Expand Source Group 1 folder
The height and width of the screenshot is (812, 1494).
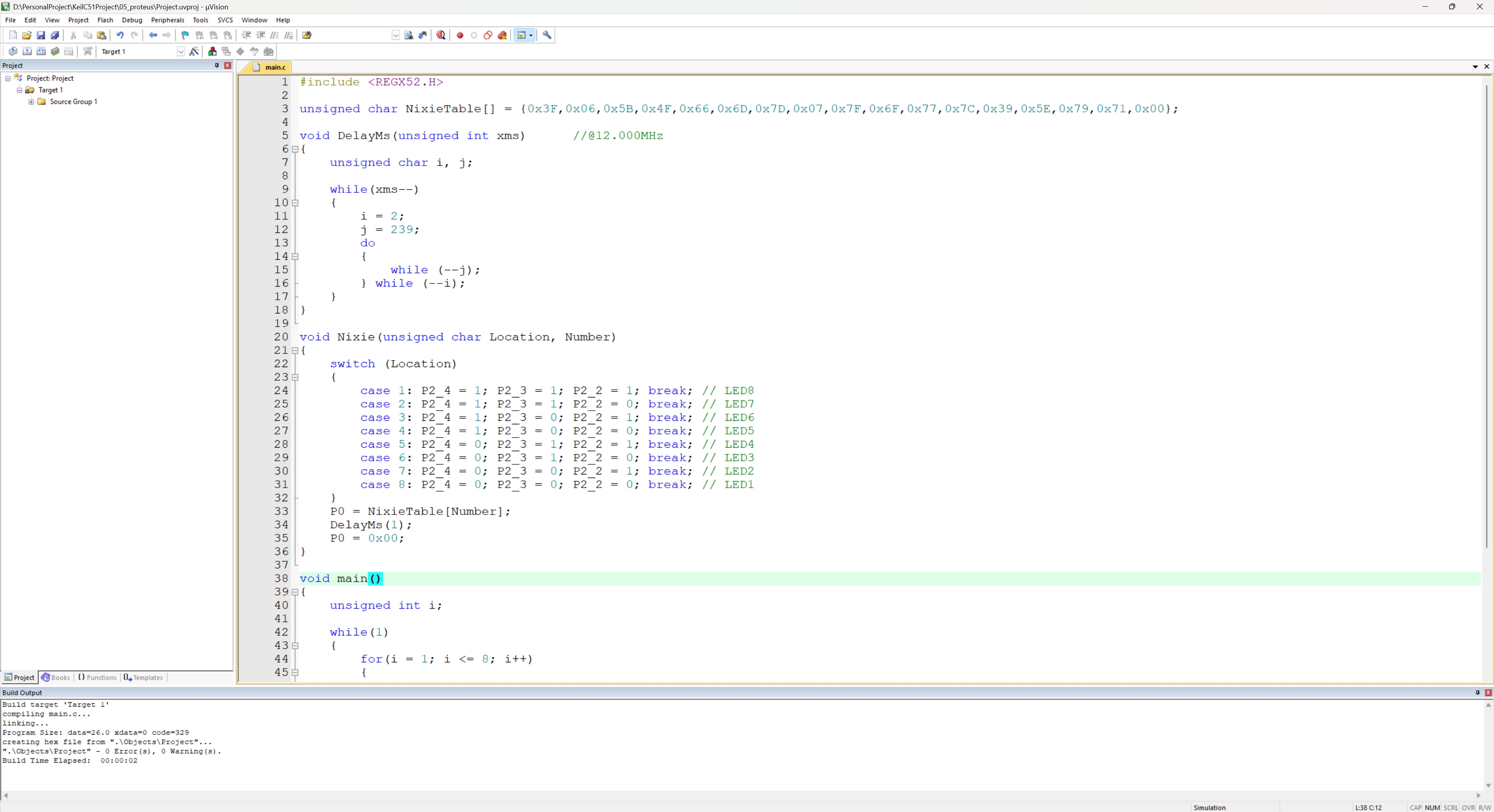point(31,102)
